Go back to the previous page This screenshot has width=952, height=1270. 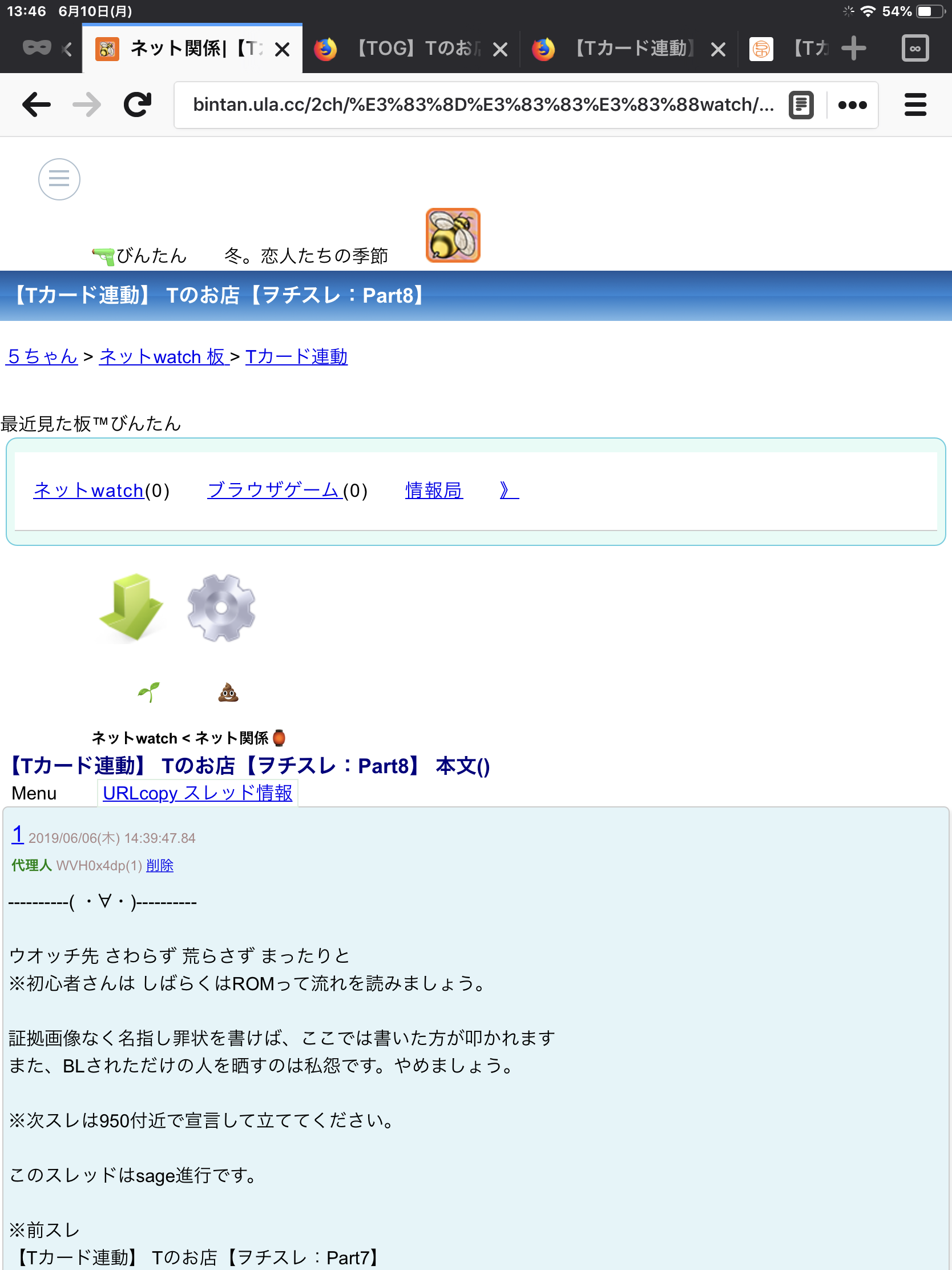(x=36, y=105)
